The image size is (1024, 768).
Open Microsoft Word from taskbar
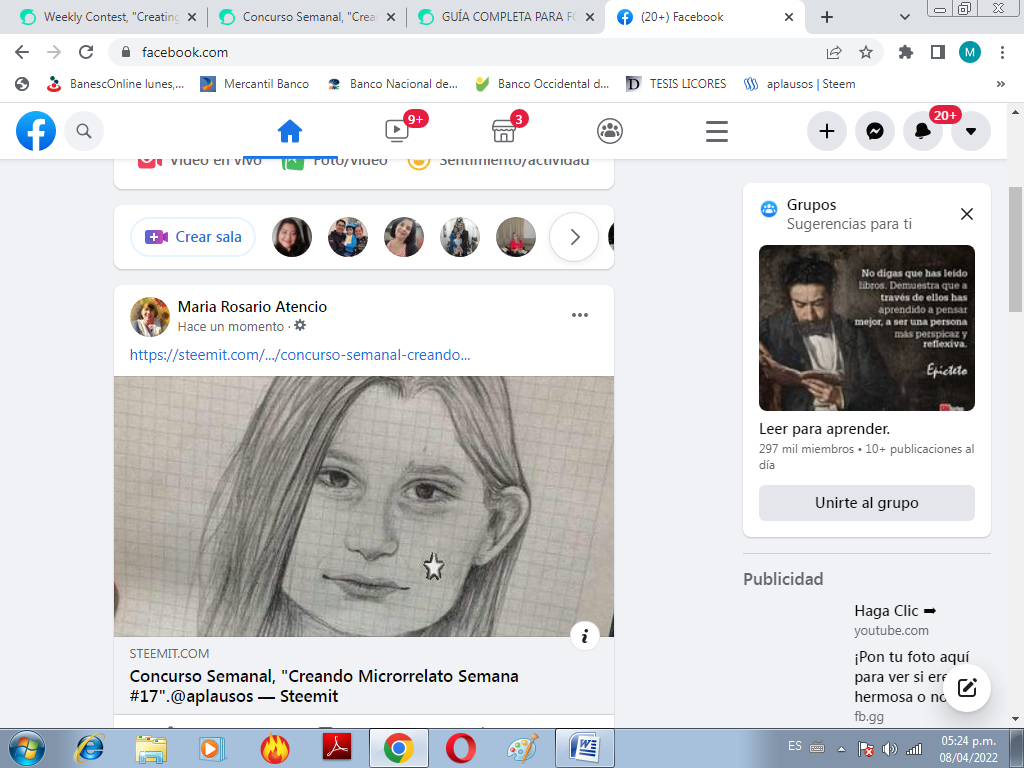tap(584, 748)
